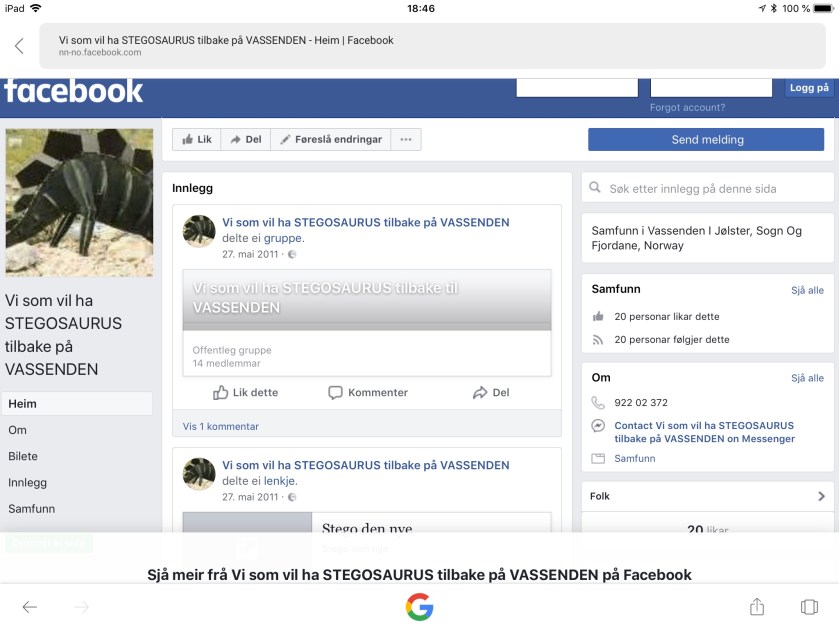
Task: Go back using the bottom-left arrow
Action: click(30, 607)
